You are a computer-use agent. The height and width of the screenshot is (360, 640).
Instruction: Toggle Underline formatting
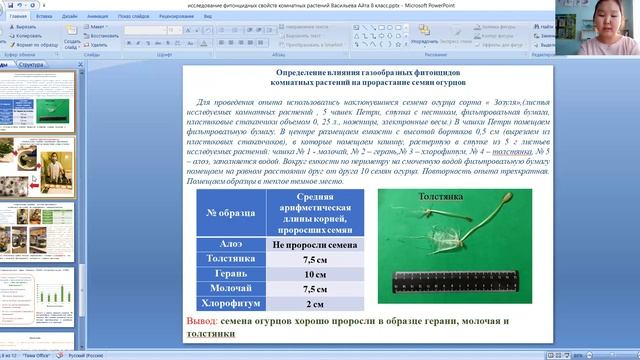(x=147, y=43)
